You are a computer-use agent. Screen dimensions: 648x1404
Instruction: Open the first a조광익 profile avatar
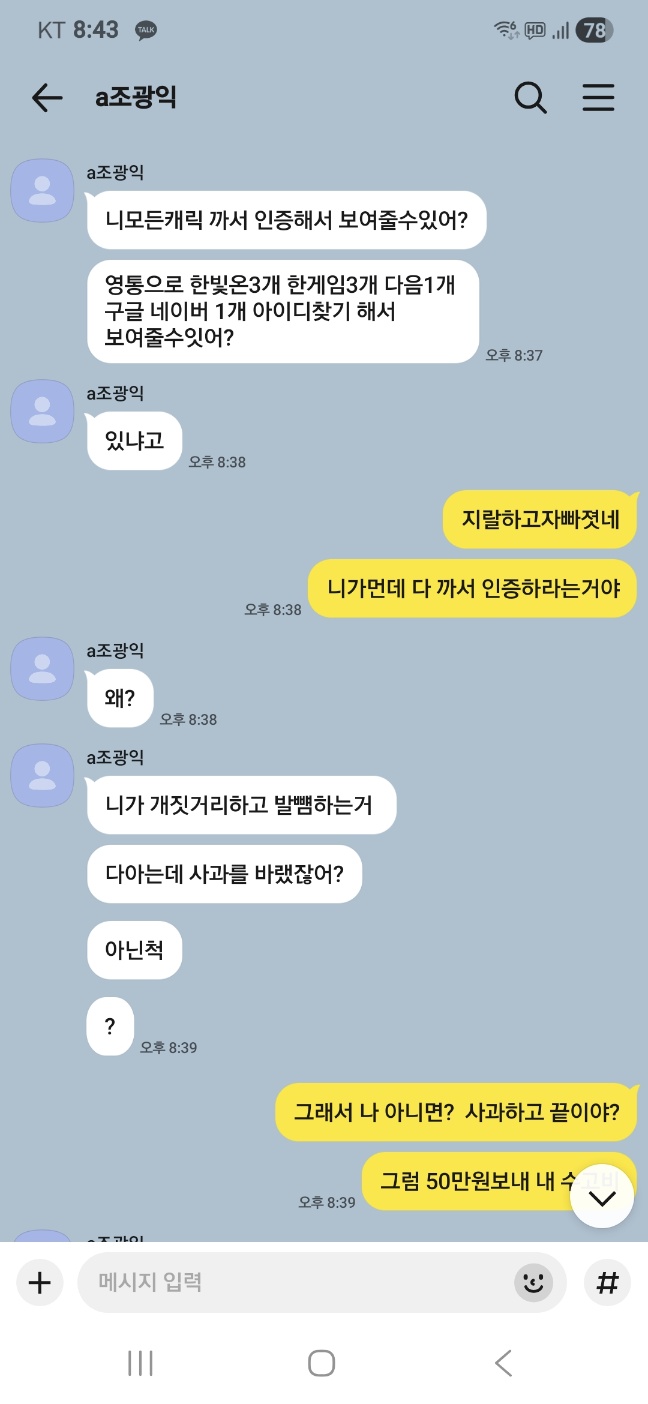(x=42, y=190)
